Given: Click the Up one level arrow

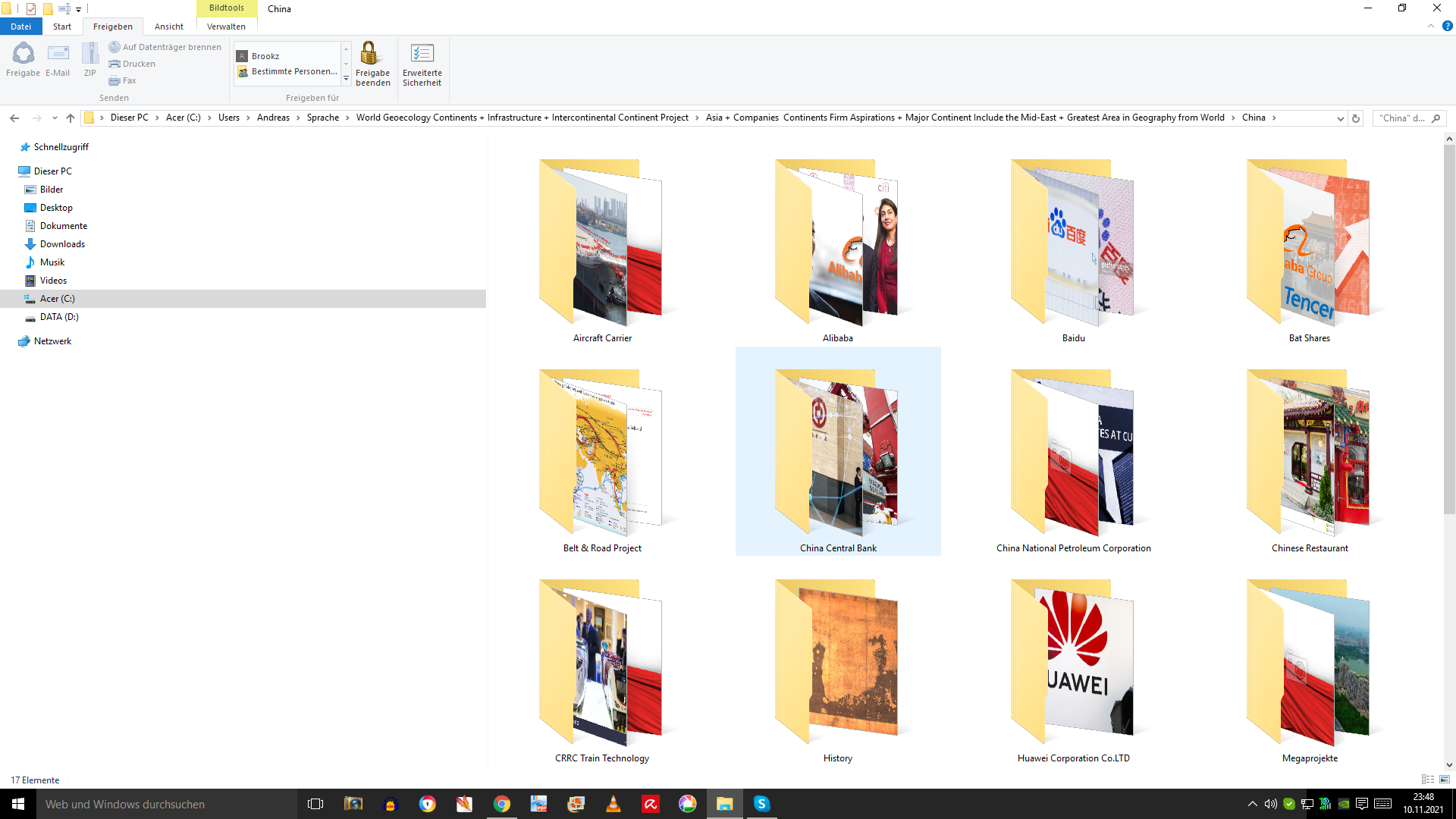Looking at the screenshot, I should (71, 118).
